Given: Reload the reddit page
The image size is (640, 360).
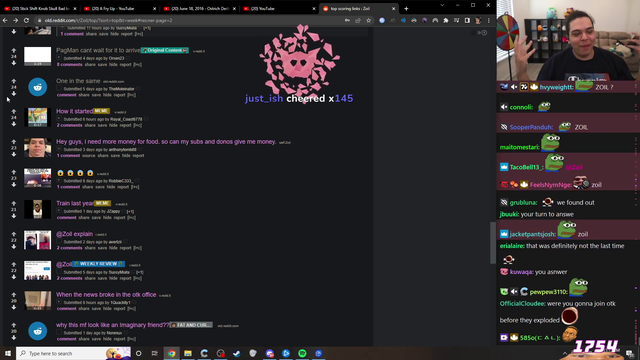Looking at the screenshot, I should 26,20.
